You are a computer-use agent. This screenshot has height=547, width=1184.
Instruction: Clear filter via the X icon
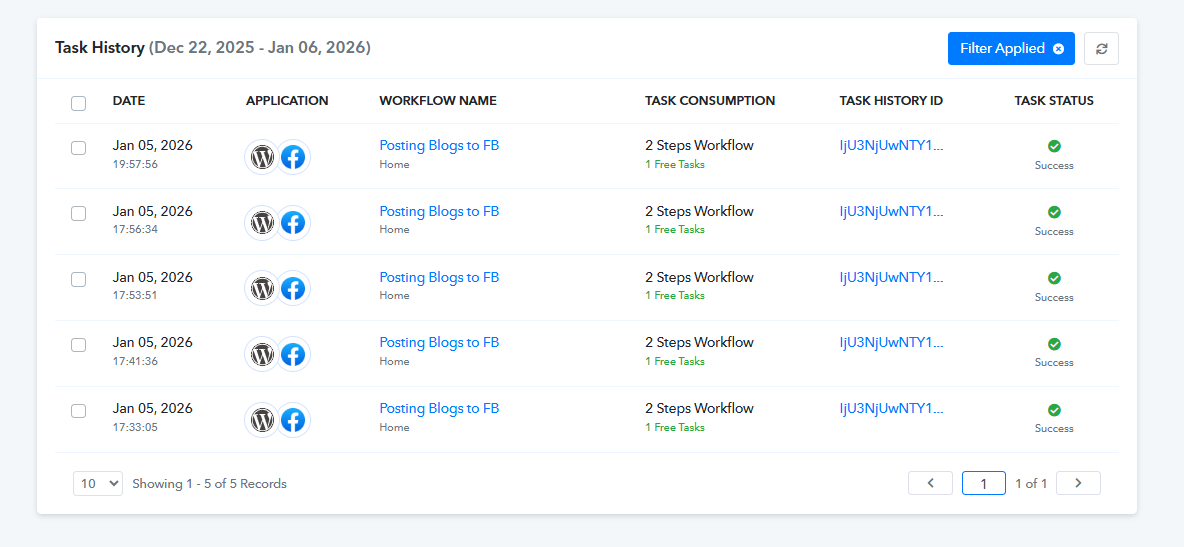(1058, 49)
